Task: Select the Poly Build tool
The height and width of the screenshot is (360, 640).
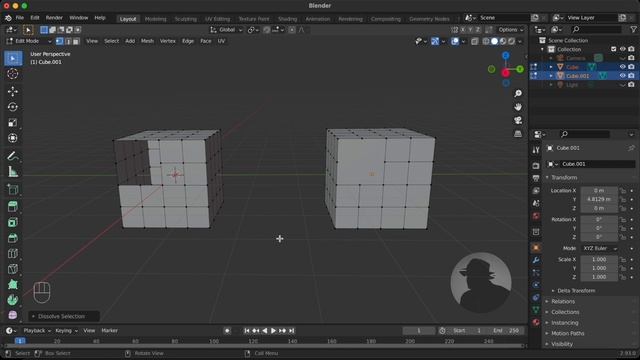Action: (x=13, y=284)
